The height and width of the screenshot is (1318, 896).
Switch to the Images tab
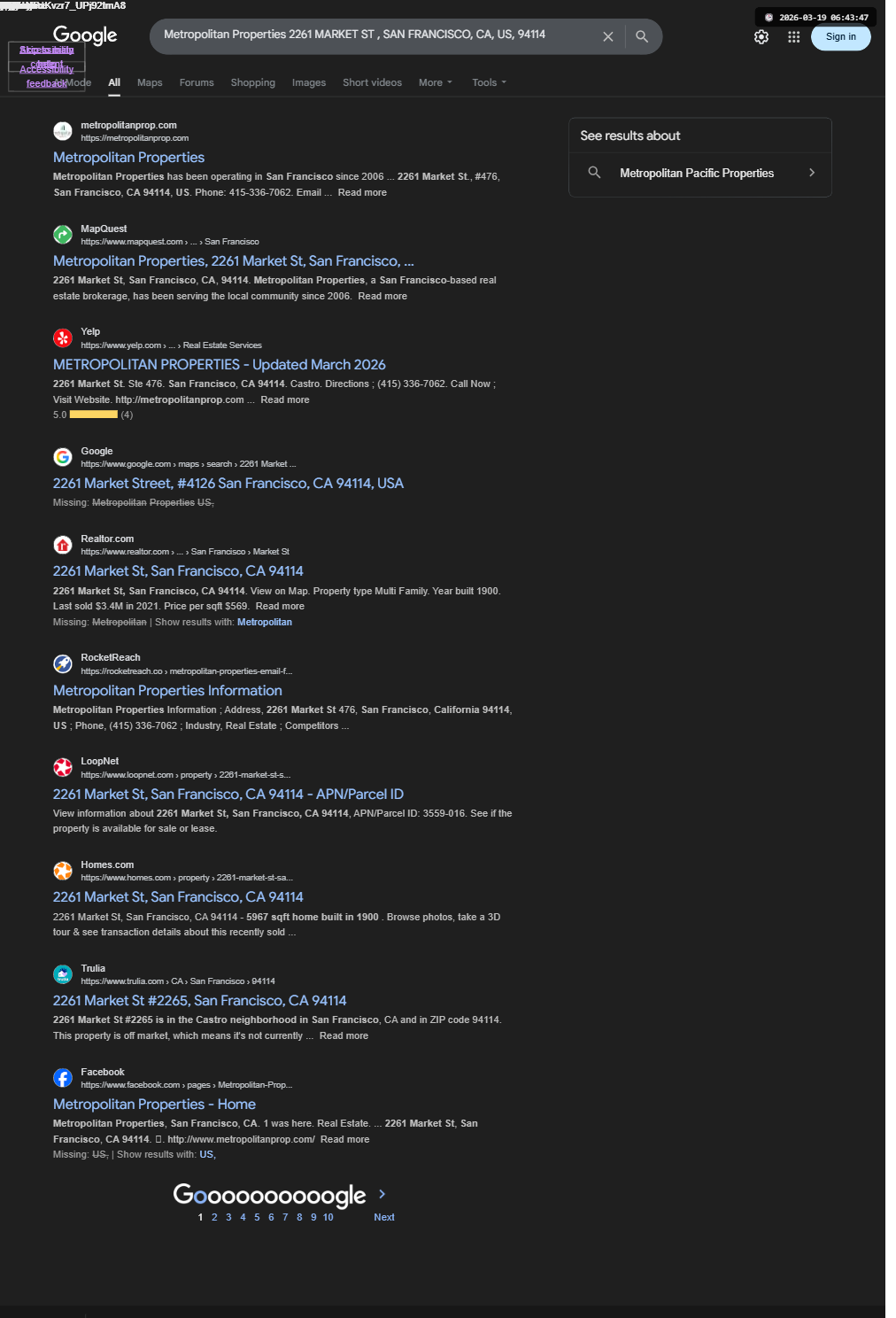[309, 82]
